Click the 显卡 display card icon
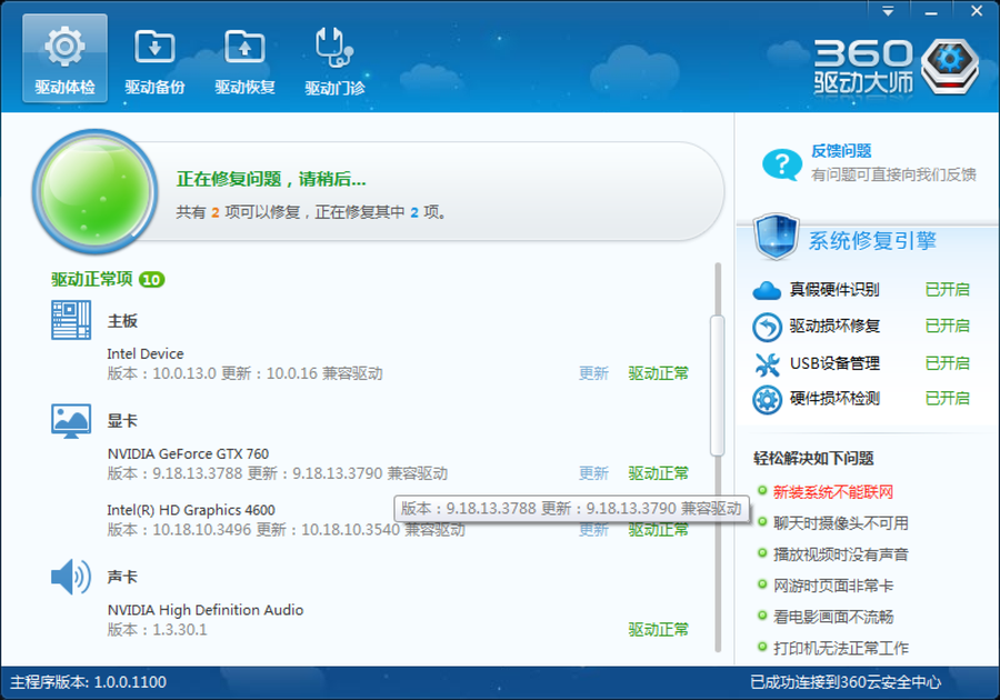1000x700 pixels. coord(71,421)
